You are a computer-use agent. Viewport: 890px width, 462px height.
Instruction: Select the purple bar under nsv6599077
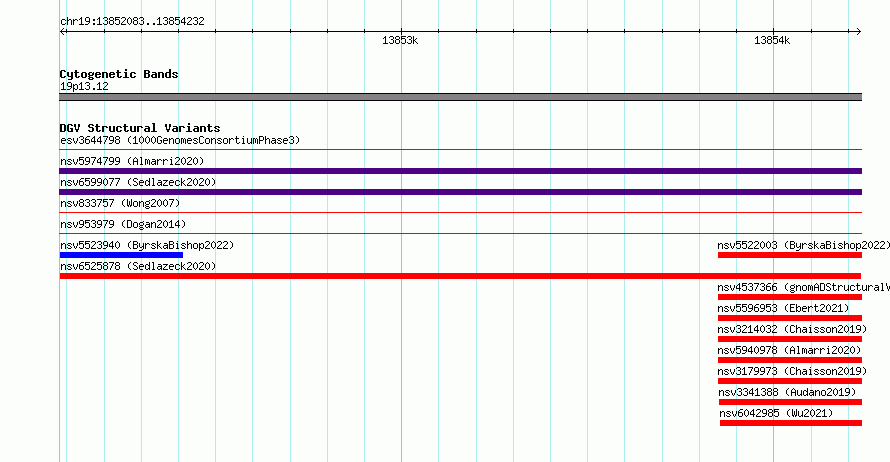pyautogui.click(x=460, y=192)
